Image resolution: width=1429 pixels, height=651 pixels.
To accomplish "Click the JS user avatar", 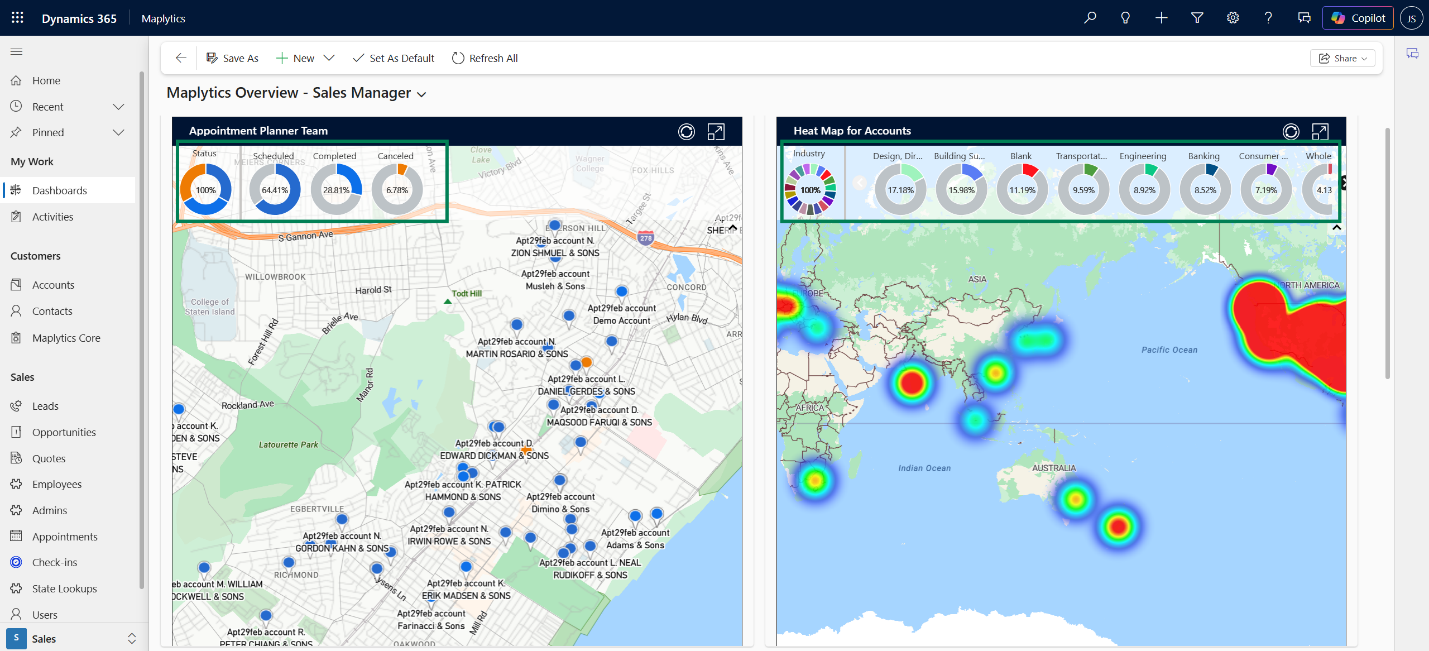I will (x=1411, y=18).
